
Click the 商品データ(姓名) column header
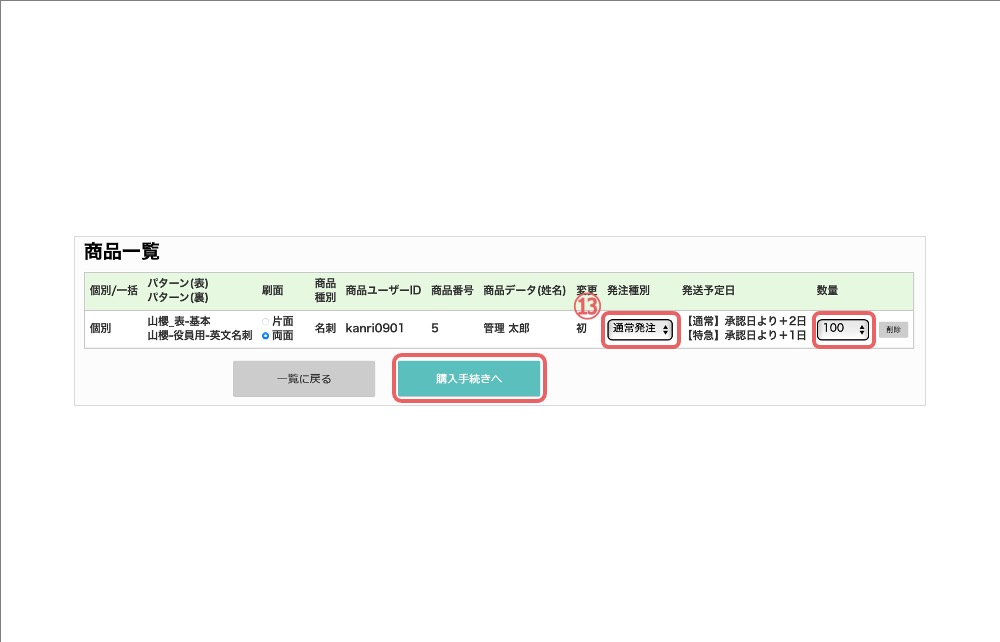524,291
